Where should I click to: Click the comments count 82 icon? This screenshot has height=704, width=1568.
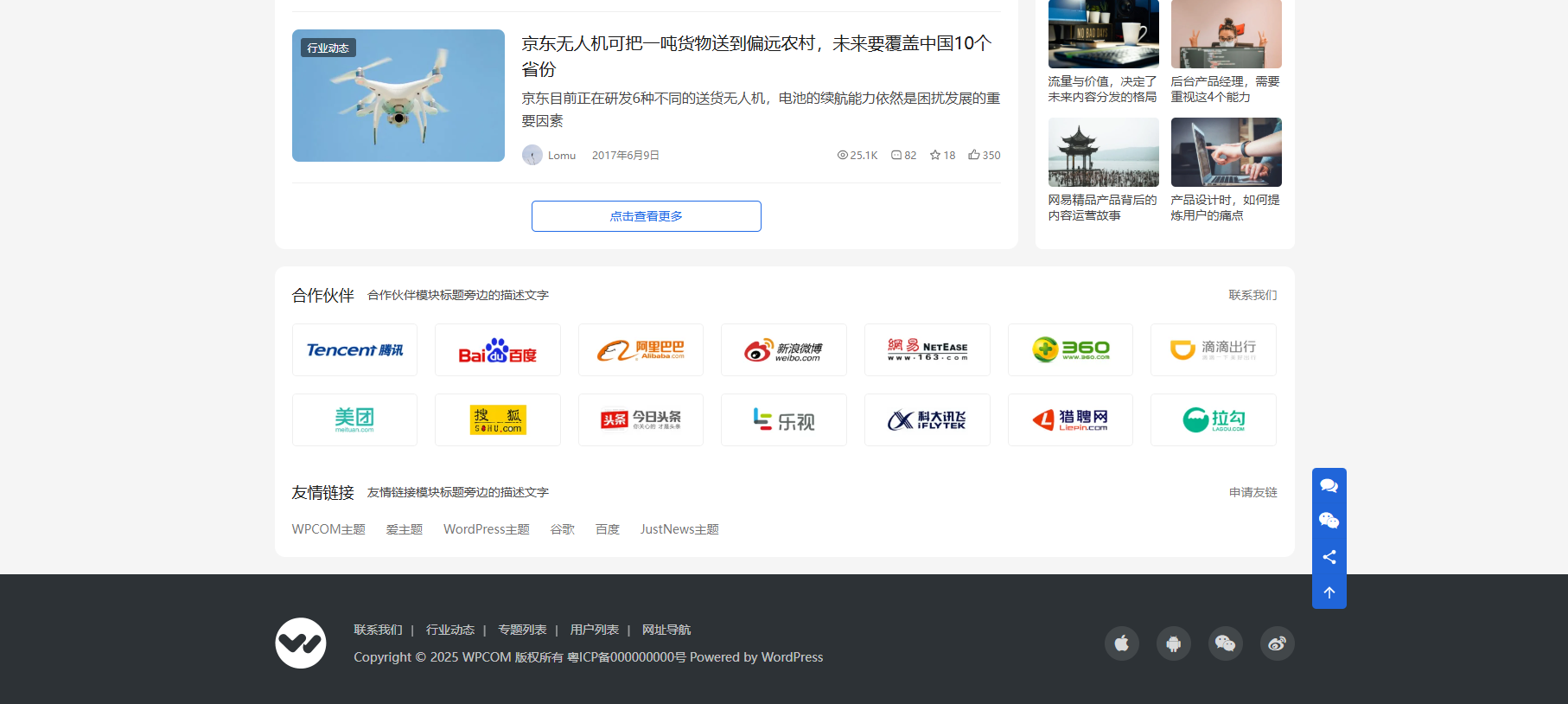click(896, 155)
